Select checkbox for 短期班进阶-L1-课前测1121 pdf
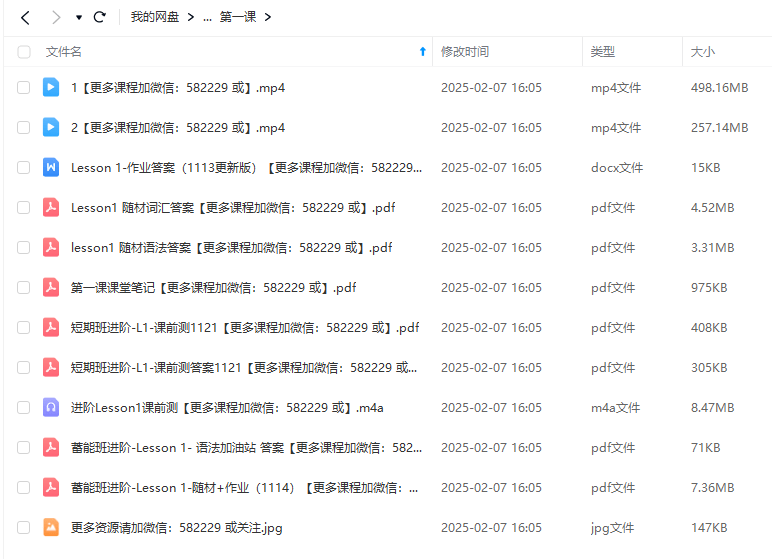Viewport: 772px width, 559px height. 24,328
